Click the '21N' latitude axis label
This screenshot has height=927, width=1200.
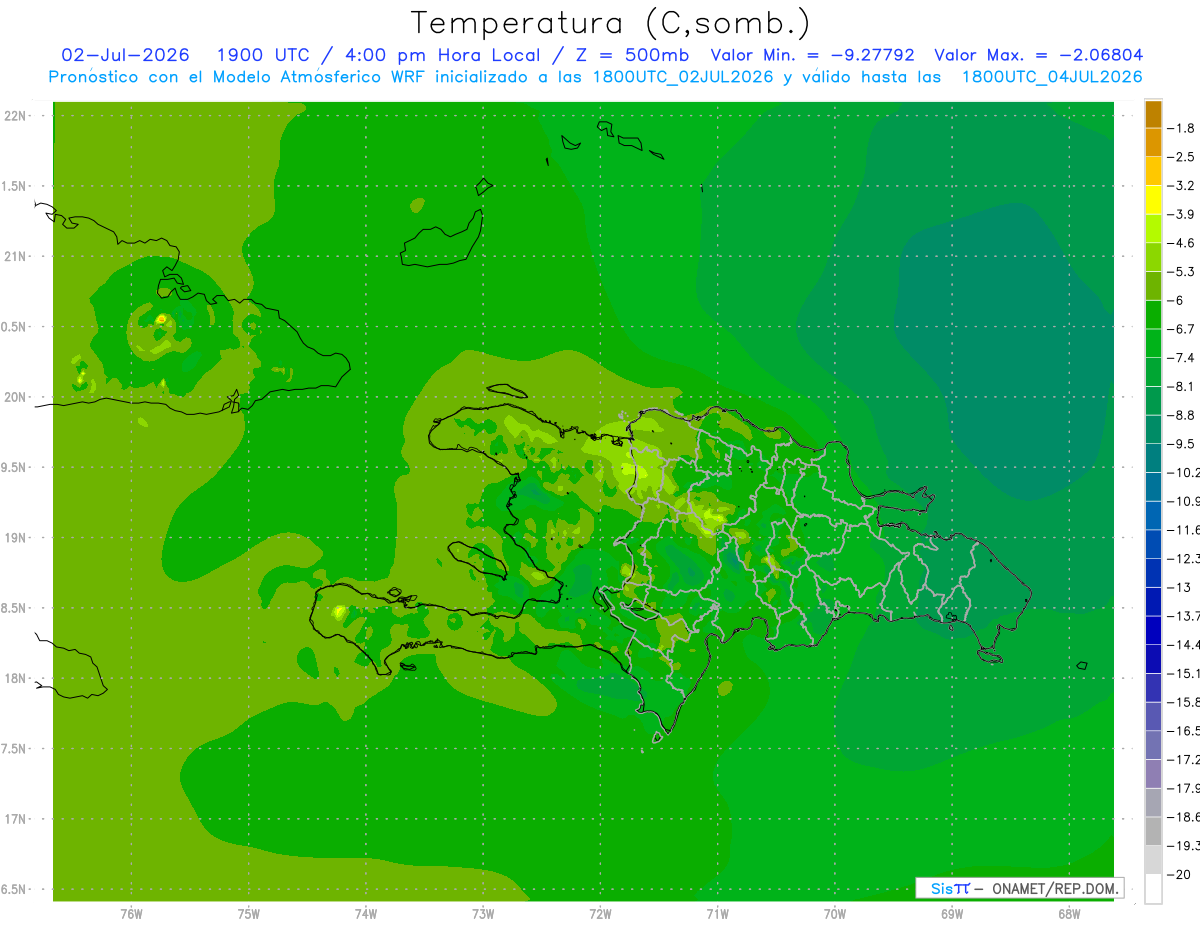tap(15, 257)
